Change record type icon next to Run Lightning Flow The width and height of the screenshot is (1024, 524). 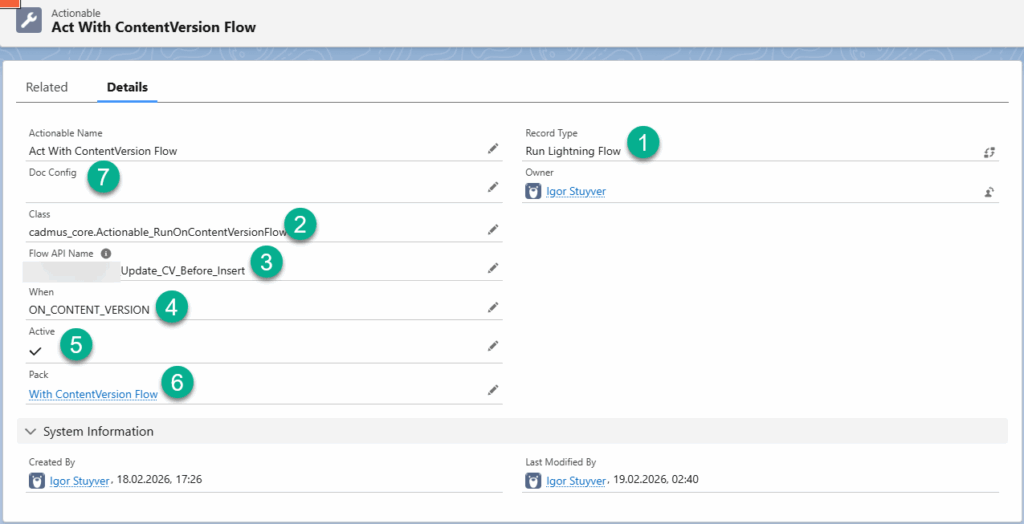click(989, 152)
